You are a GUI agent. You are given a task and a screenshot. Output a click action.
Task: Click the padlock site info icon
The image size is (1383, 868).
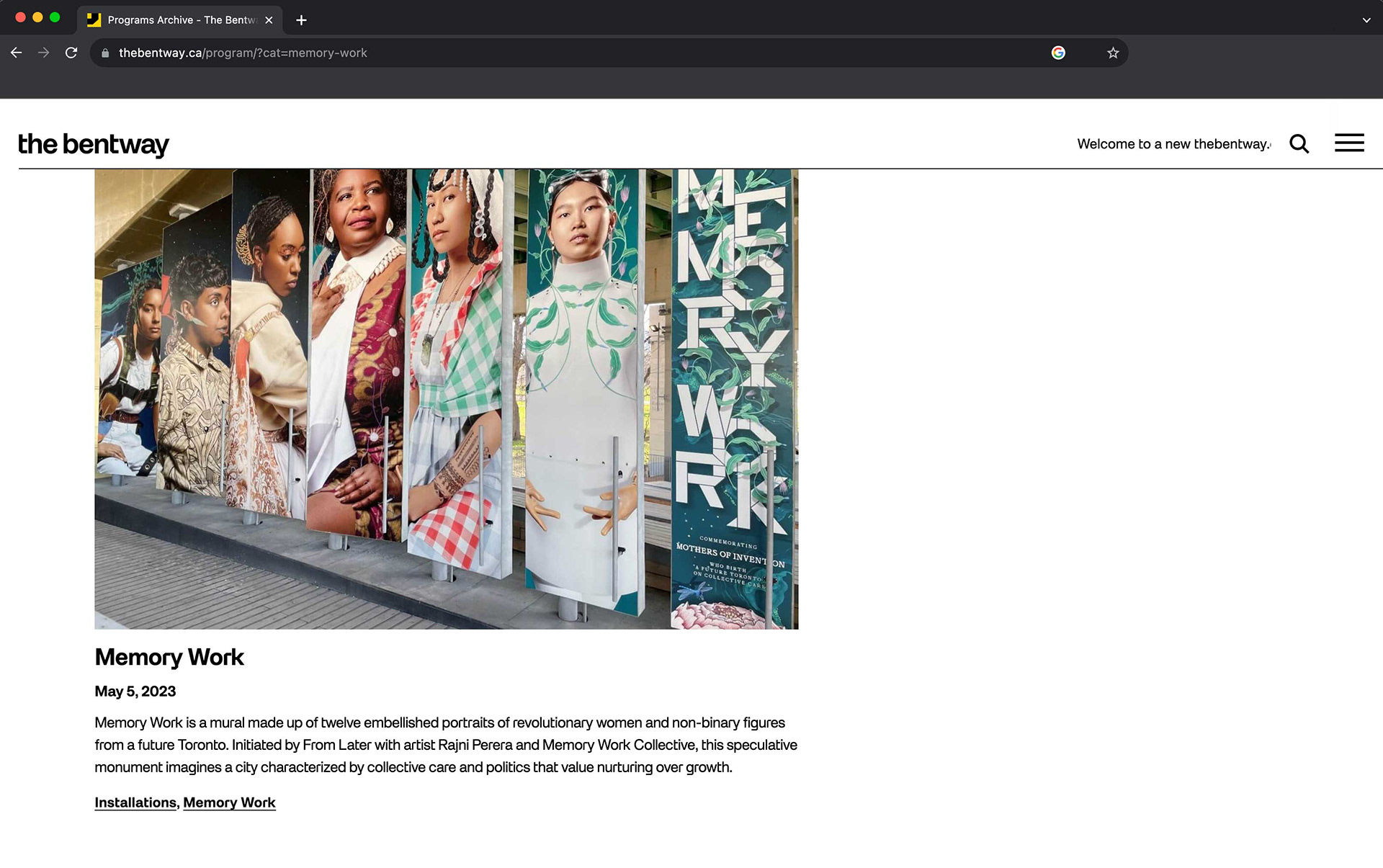click(105, 53)
